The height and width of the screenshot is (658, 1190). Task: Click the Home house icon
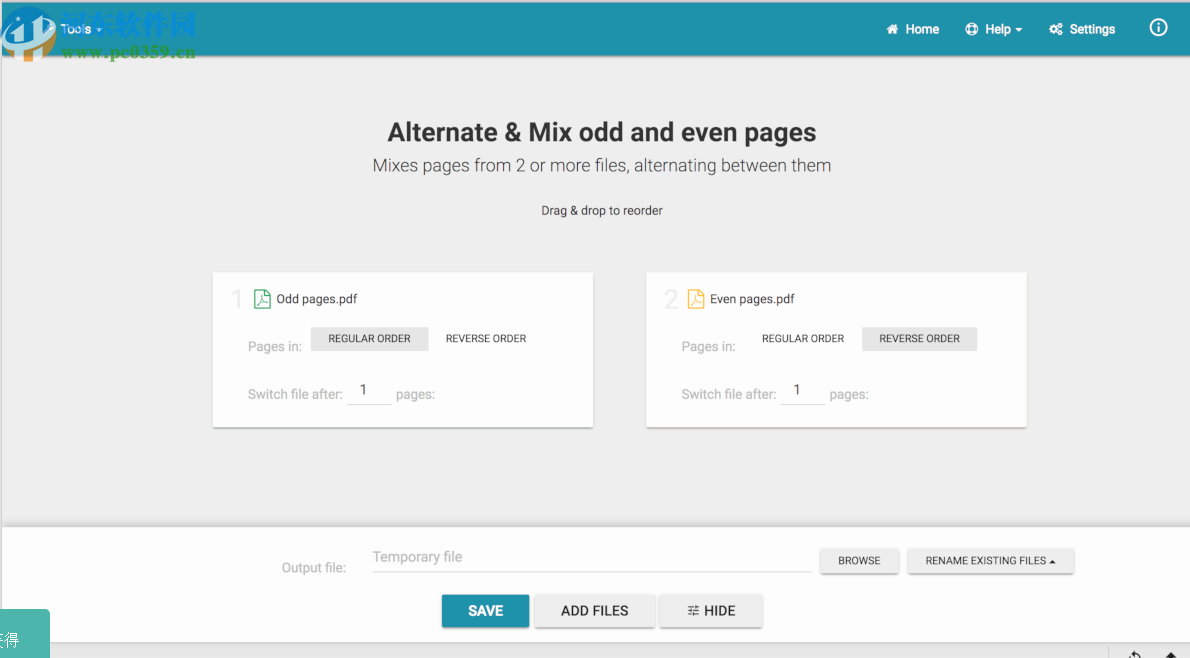[892, 29]
